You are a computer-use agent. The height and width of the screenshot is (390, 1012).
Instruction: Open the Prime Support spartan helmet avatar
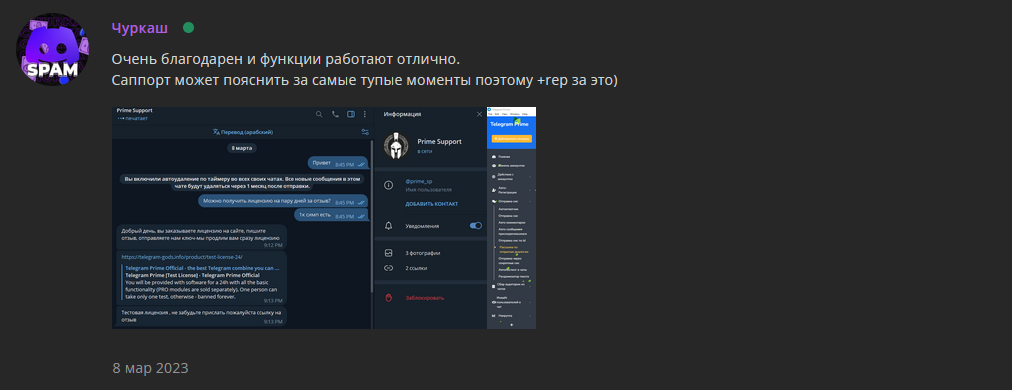click(396, 145)
